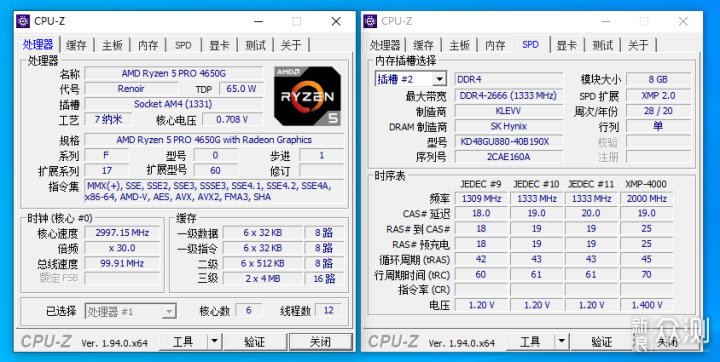The width and height of the screenshot is (720, 362).
Task: Click the Ryzen 5 processor logo
Action: (307, 96)
